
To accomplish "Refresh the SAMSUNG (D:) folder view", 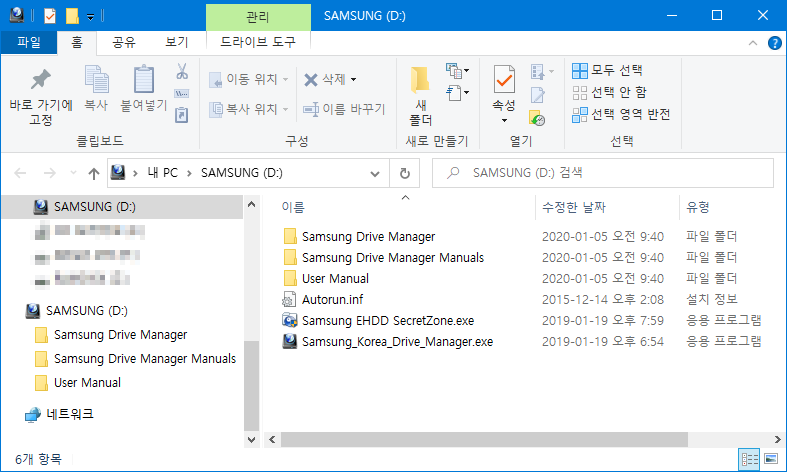I will tap(405, 173).
